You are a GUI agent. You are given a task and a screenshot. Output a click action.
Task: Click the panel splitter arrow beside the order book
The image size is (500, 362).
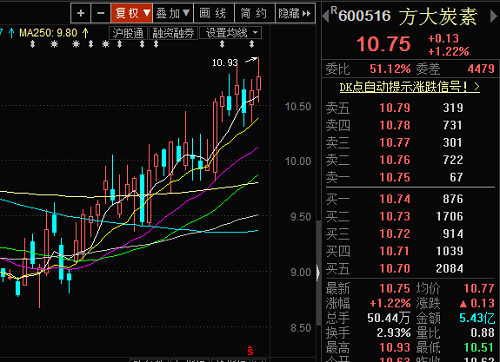point(318,273)
